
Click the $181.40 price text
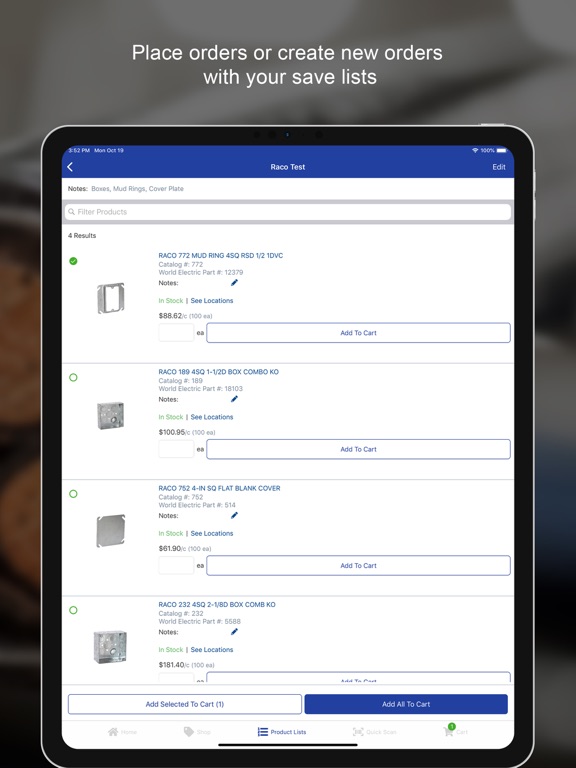click(x=171, y=665)
